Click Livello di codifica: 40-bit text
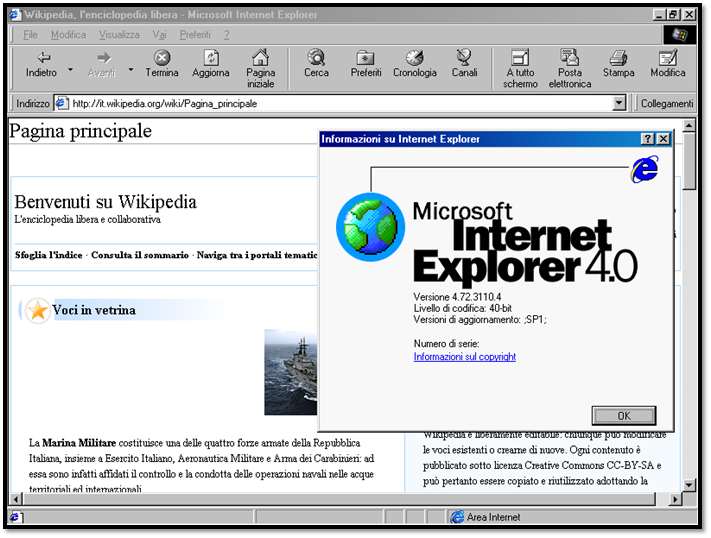This screenshot has height=538, width=711. click(463, 308)
